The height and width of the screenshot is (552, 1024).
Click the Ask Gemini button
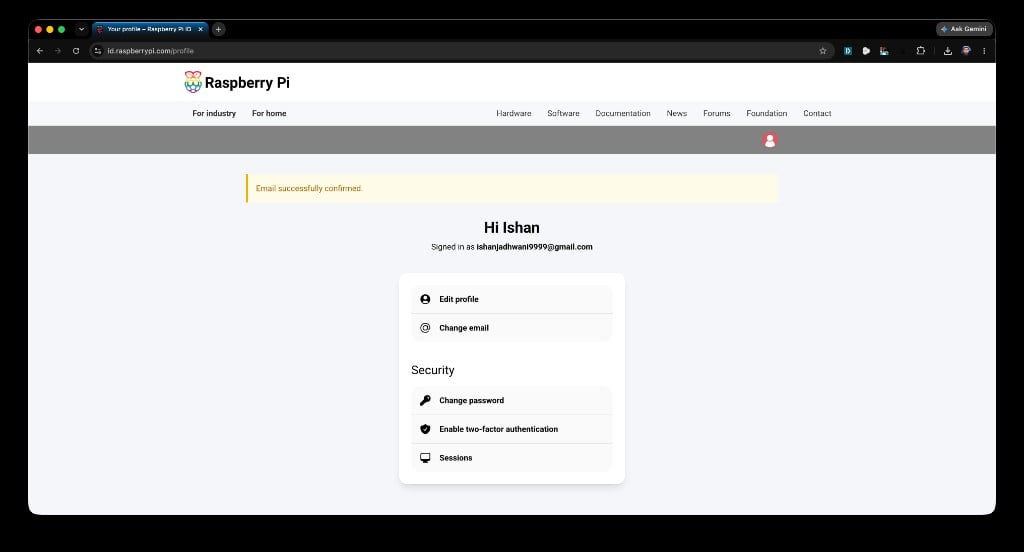point(965,29)
